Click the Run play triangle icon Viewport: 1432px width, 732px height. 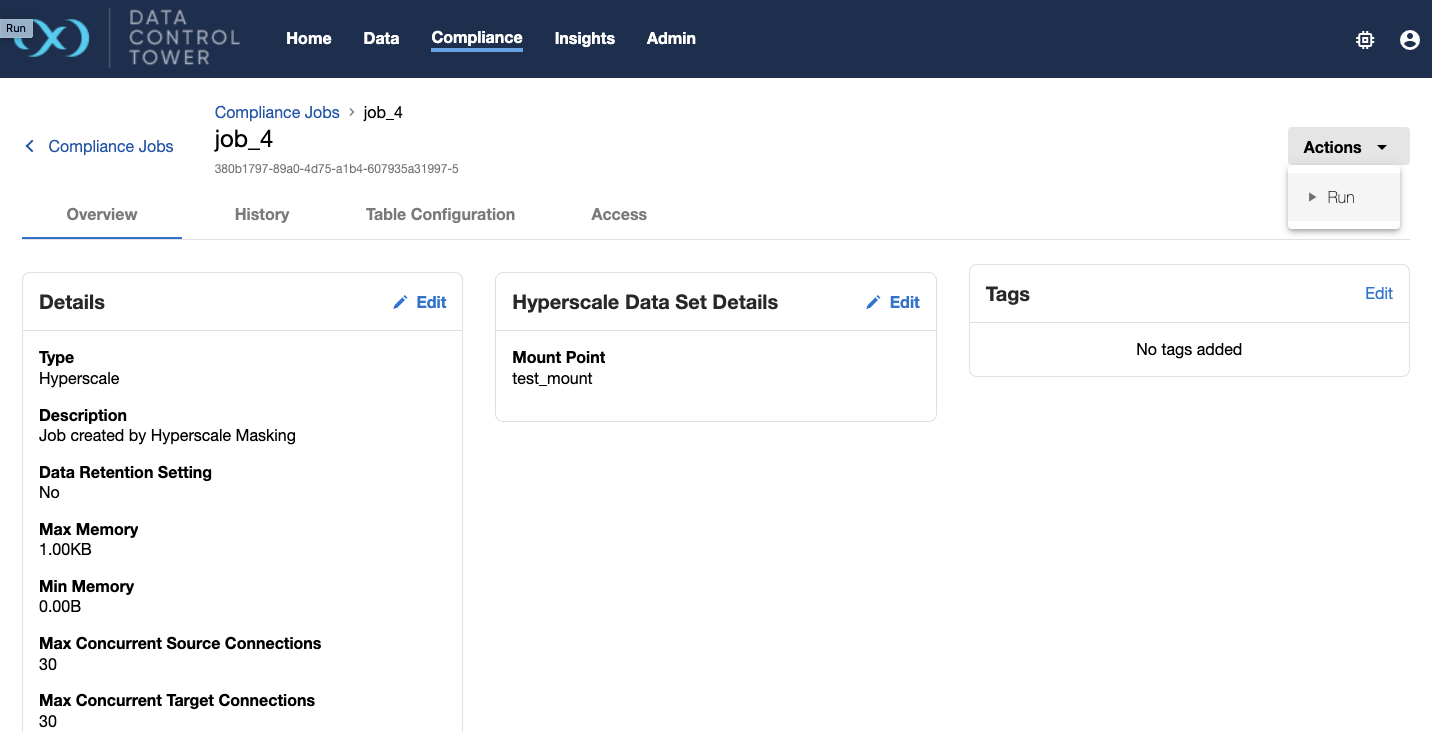point(1311,197)
